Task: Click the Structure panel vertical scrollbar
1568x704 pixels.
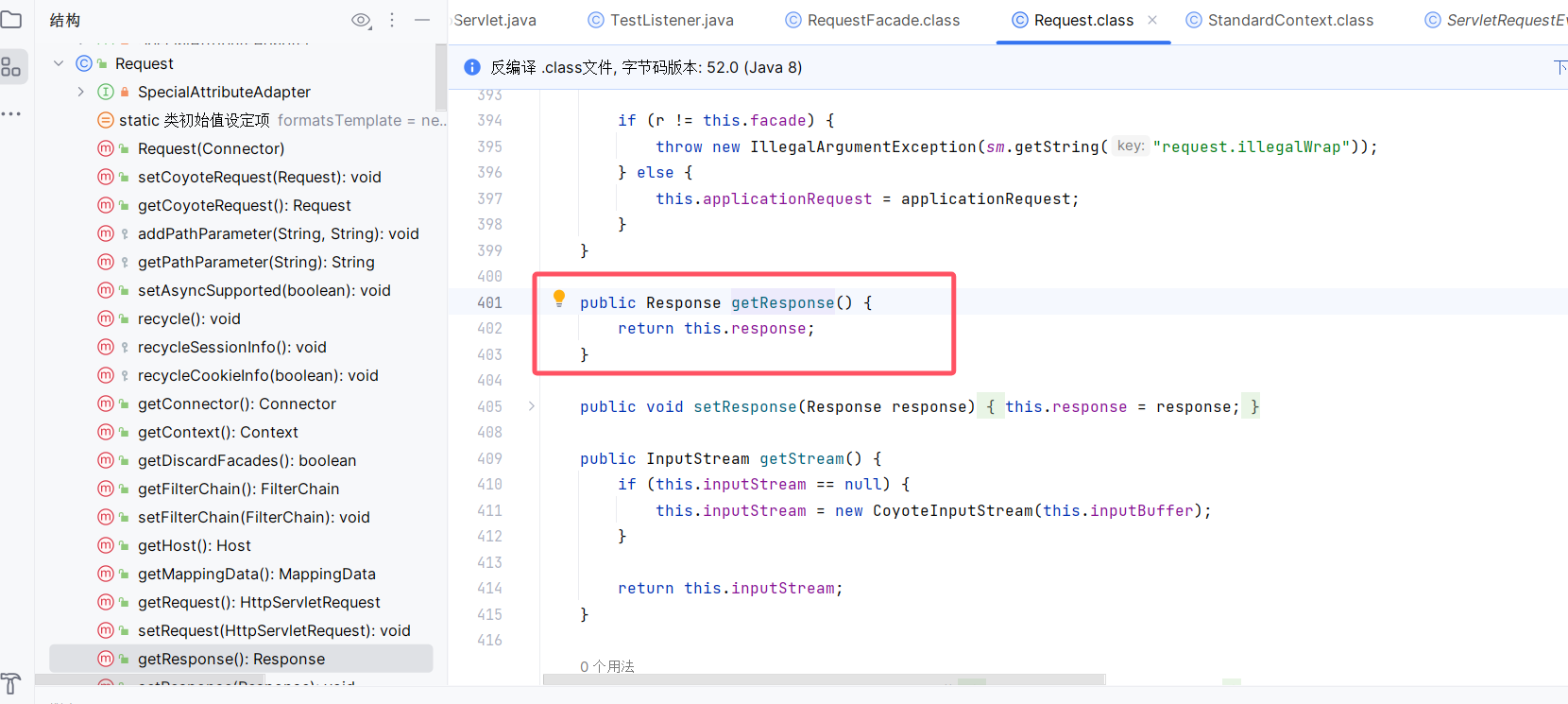Action: 441,77
